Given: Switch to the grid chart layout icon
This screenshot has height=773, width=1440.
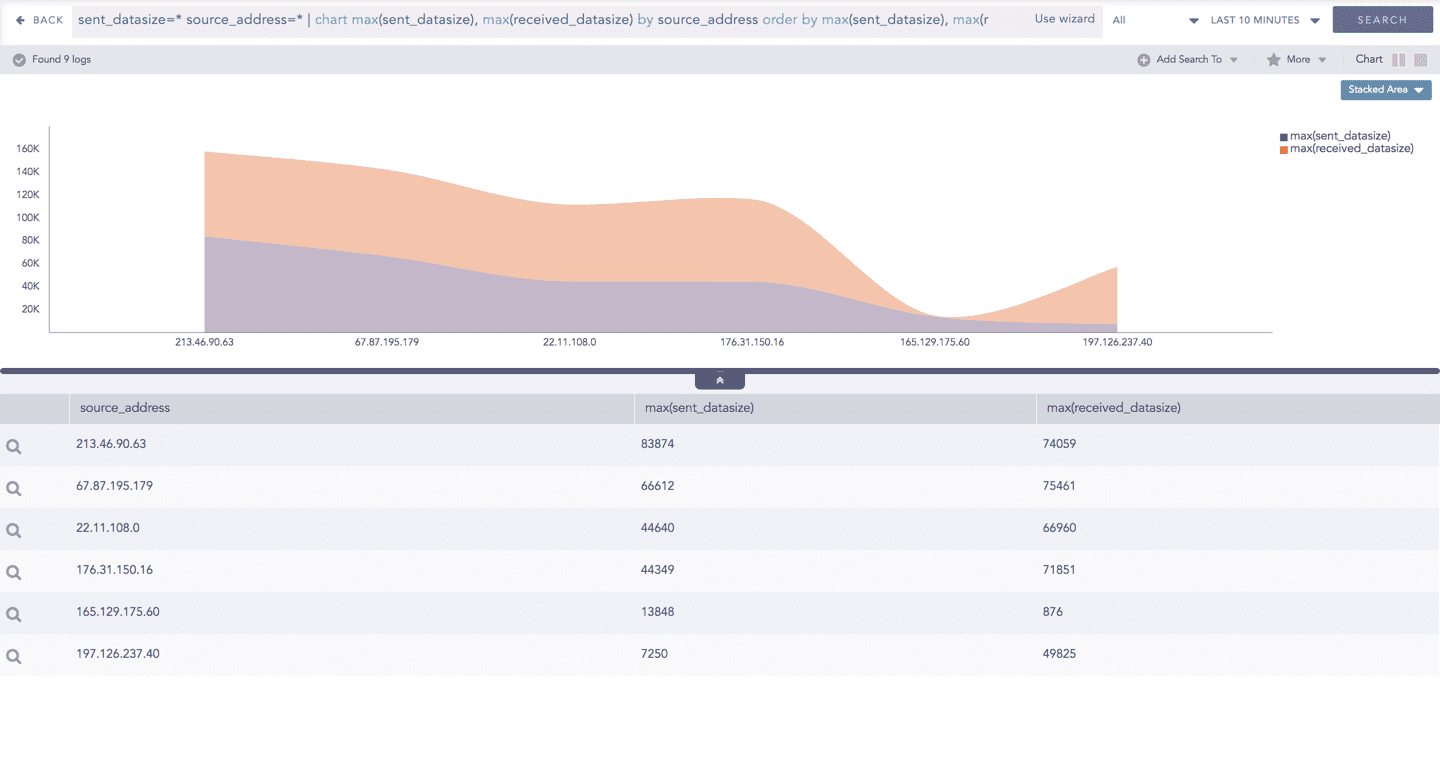Looking at the screenshot, I should [1420, 60].
